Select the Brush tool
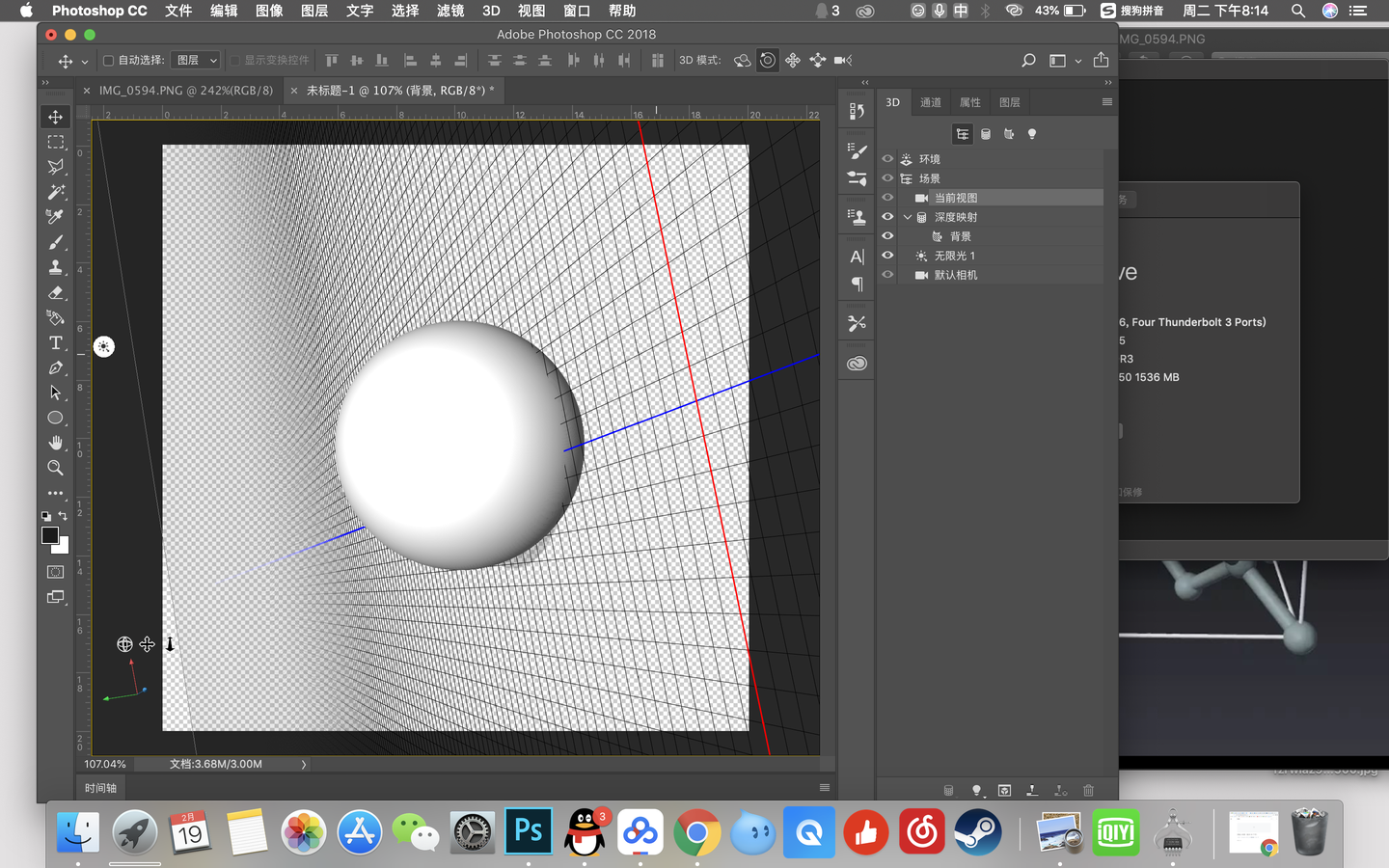 pos(56,242)
